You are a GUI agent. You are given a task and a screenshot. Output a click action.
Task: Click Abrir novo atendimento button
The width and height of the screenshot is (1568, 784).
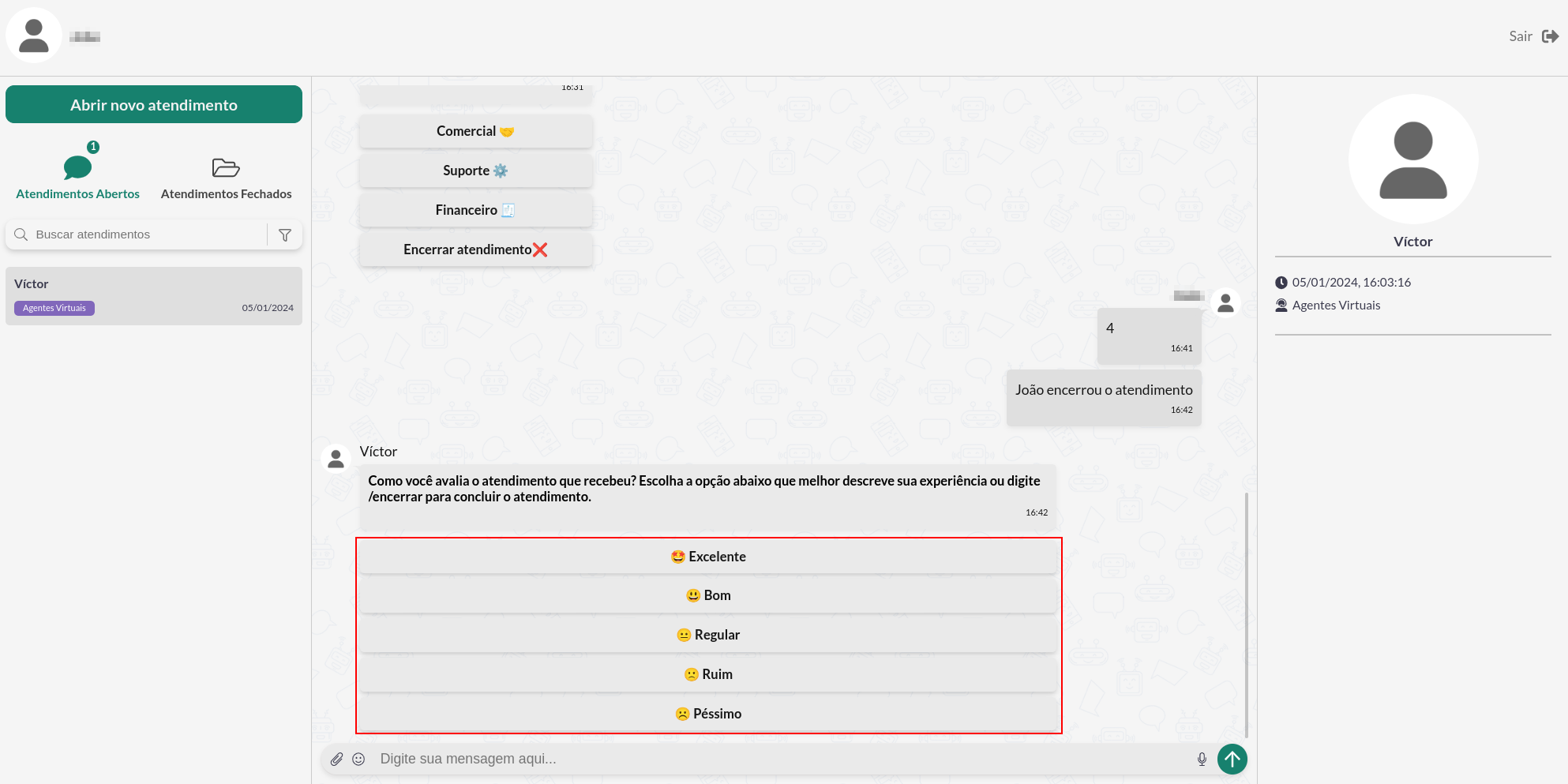(154, 104)
